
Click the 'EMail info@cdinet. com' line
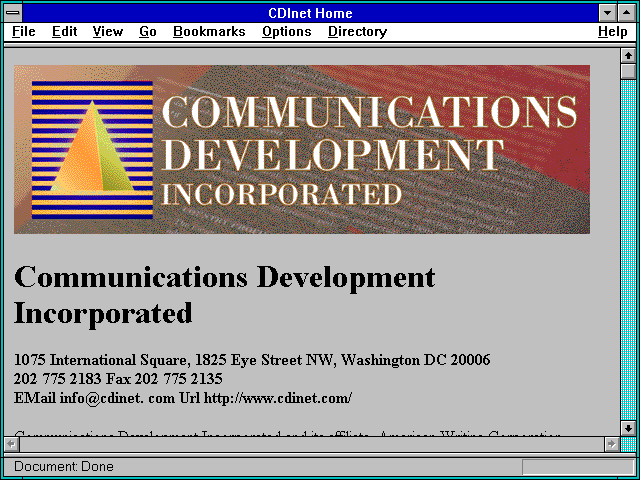(183, 398)
